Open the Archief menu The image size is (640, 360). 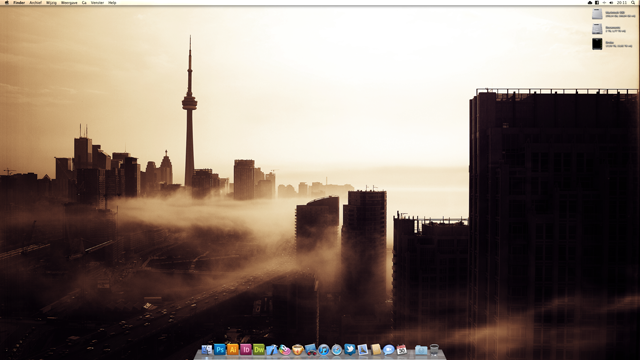[36, 2]
